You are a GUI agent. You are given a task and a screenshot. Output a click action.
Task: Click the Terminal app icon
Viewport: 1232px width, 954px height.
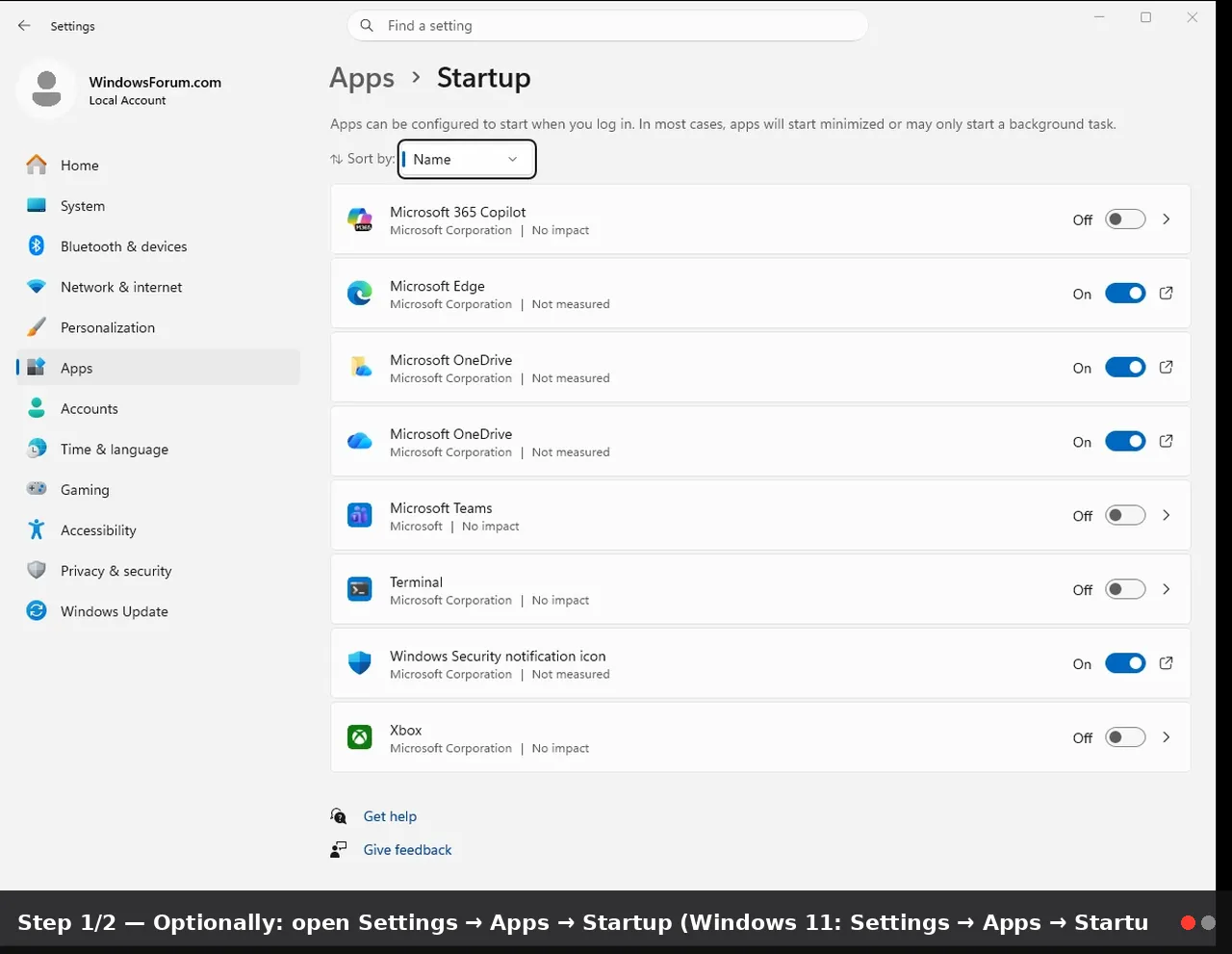click(360, 589)
